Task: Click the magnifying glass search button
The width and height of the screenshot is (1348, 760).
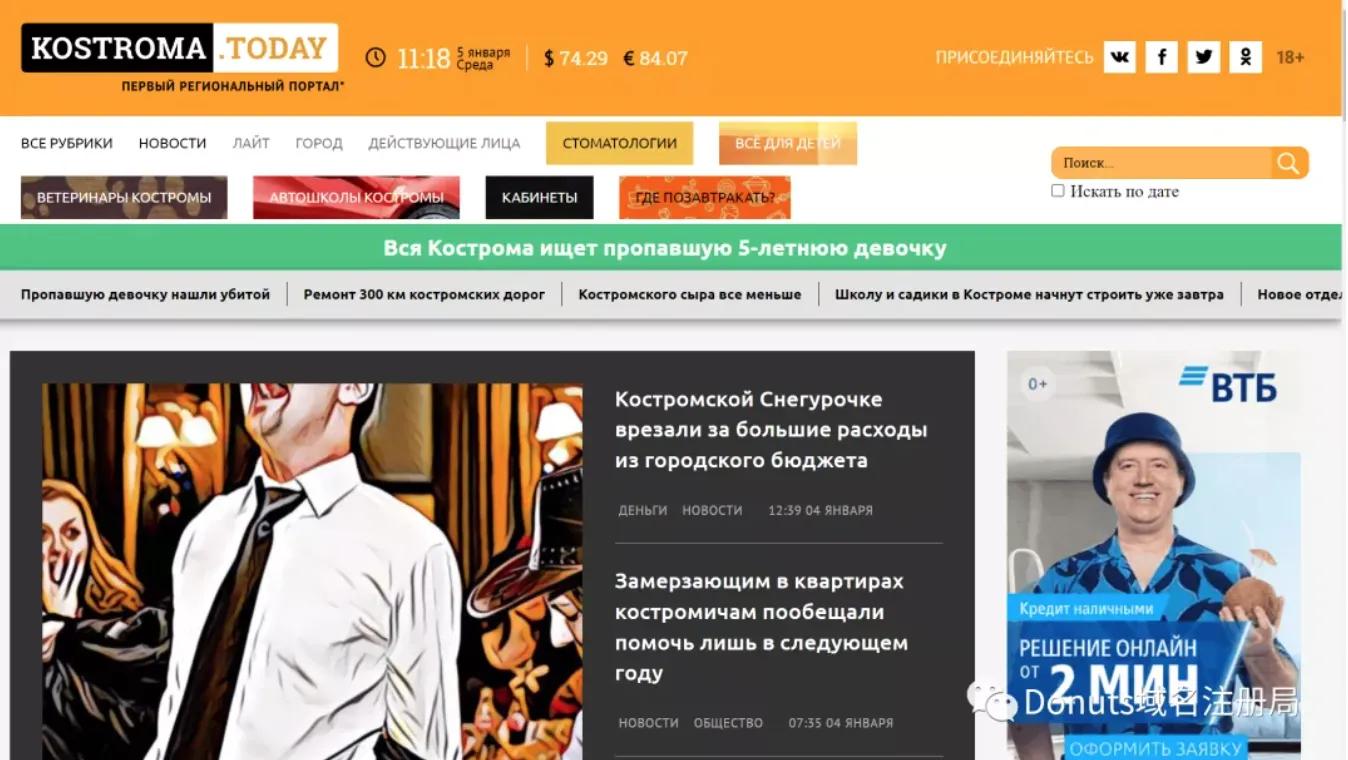Action: 1289,163
